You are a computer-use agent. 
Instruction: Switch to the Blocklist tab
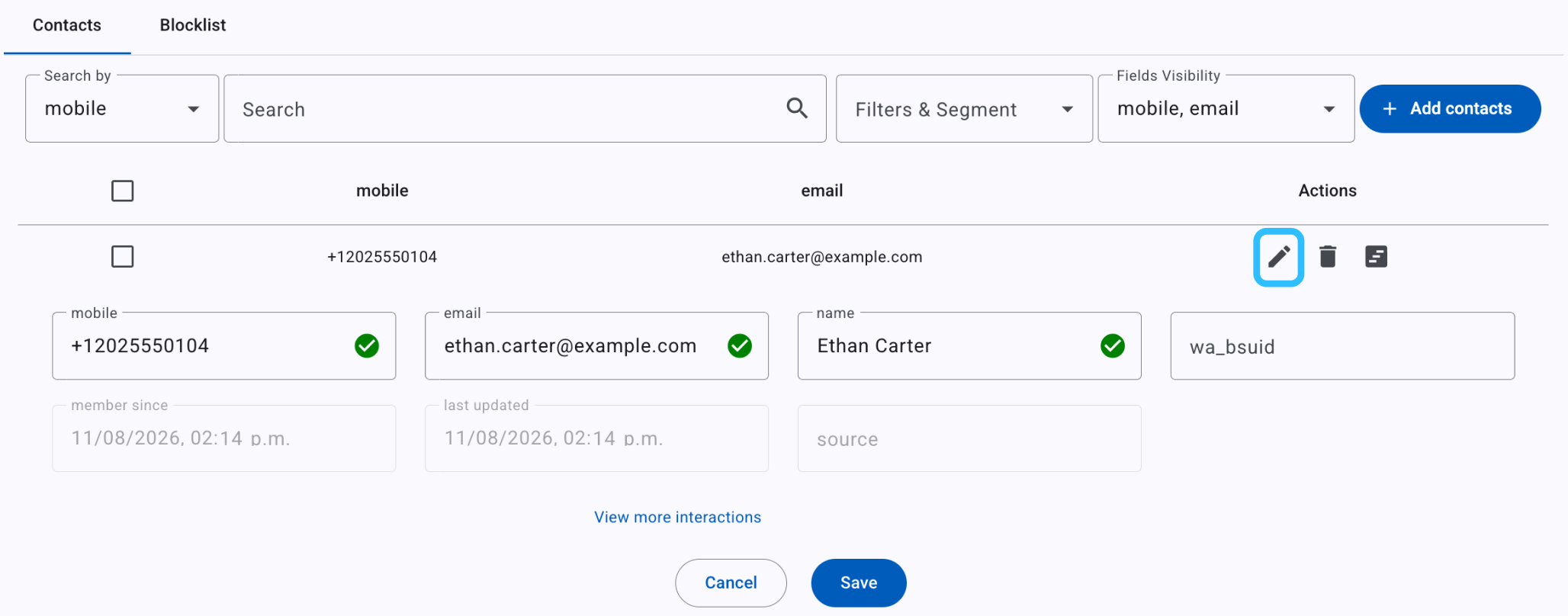[x=193, y=25]
